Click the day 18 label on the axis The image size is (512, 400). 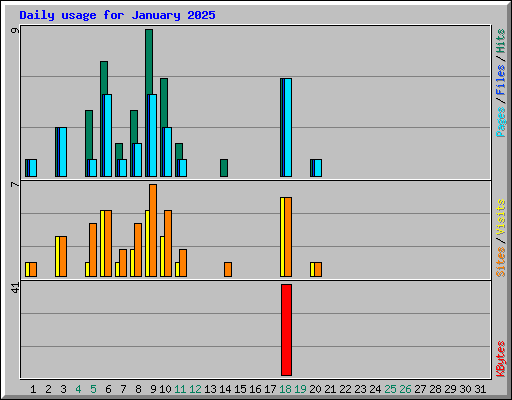(x=285, y=389)
